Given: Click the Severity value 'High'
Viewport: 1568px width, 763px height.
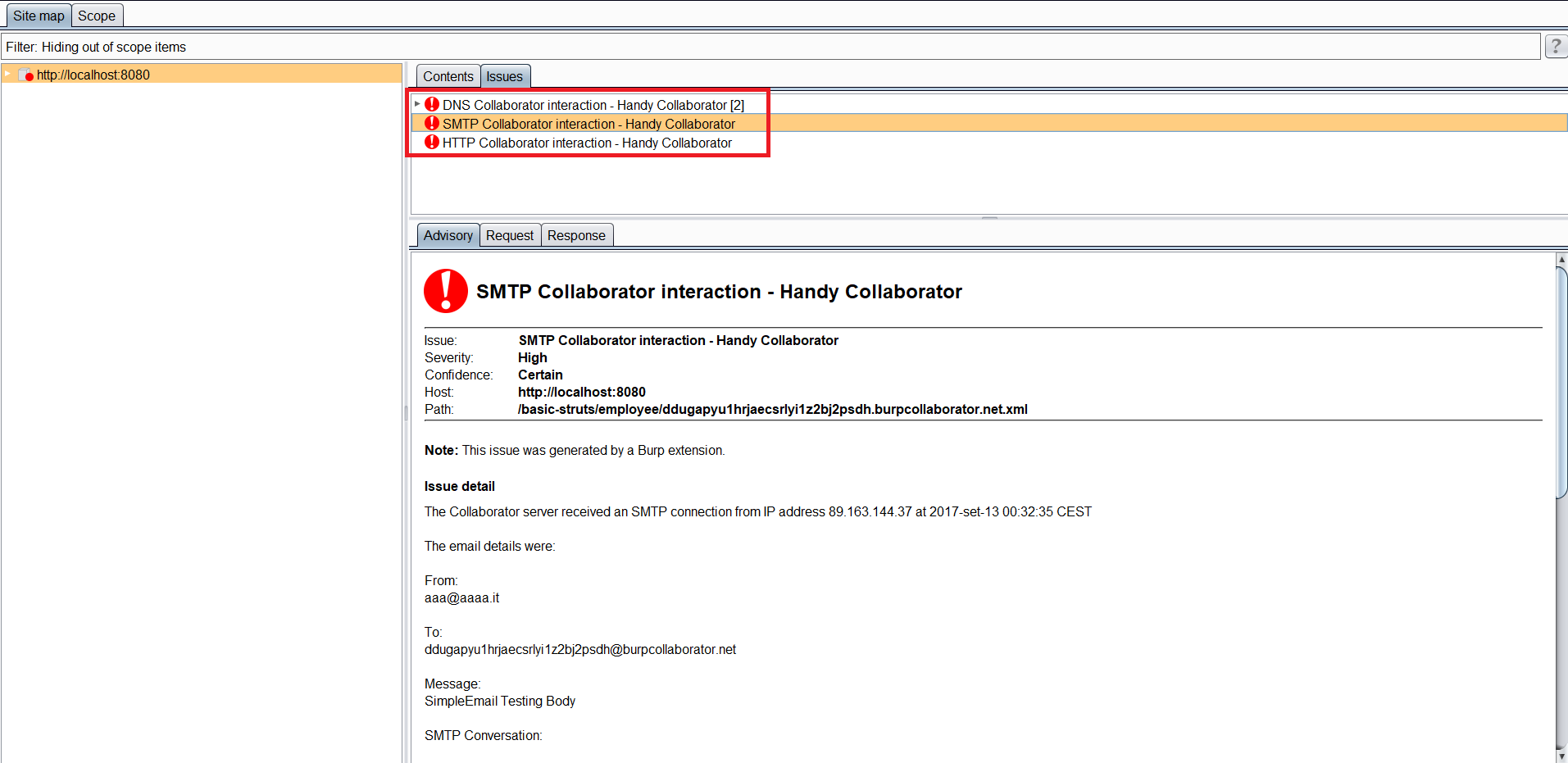Looking at the screenshot, I should pos(533,357).
